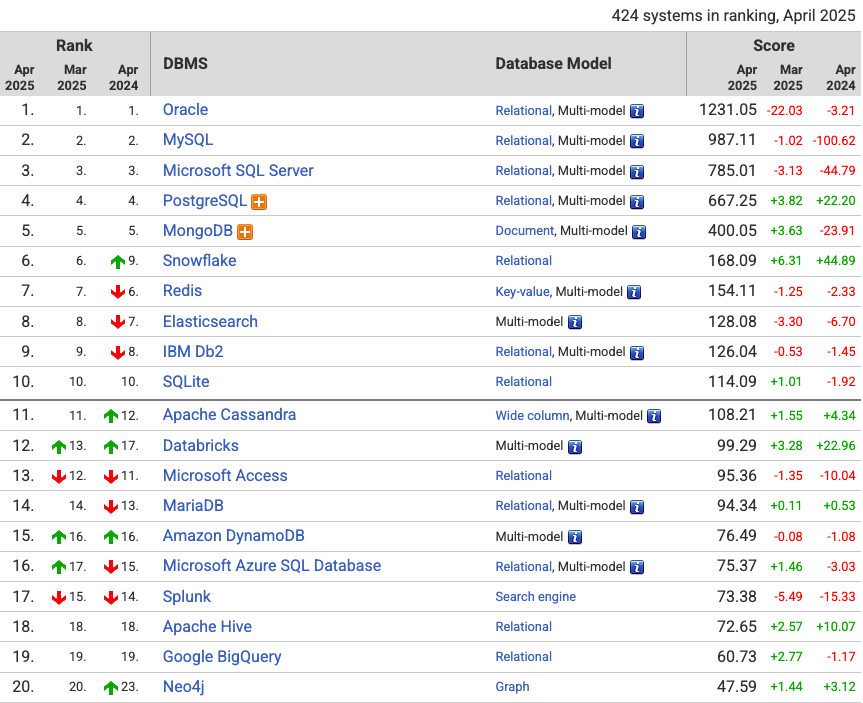The width and height of the screenshot is (863, 703).
Task: Click the green up arrow in the Snowflake row
Action: 118,261
